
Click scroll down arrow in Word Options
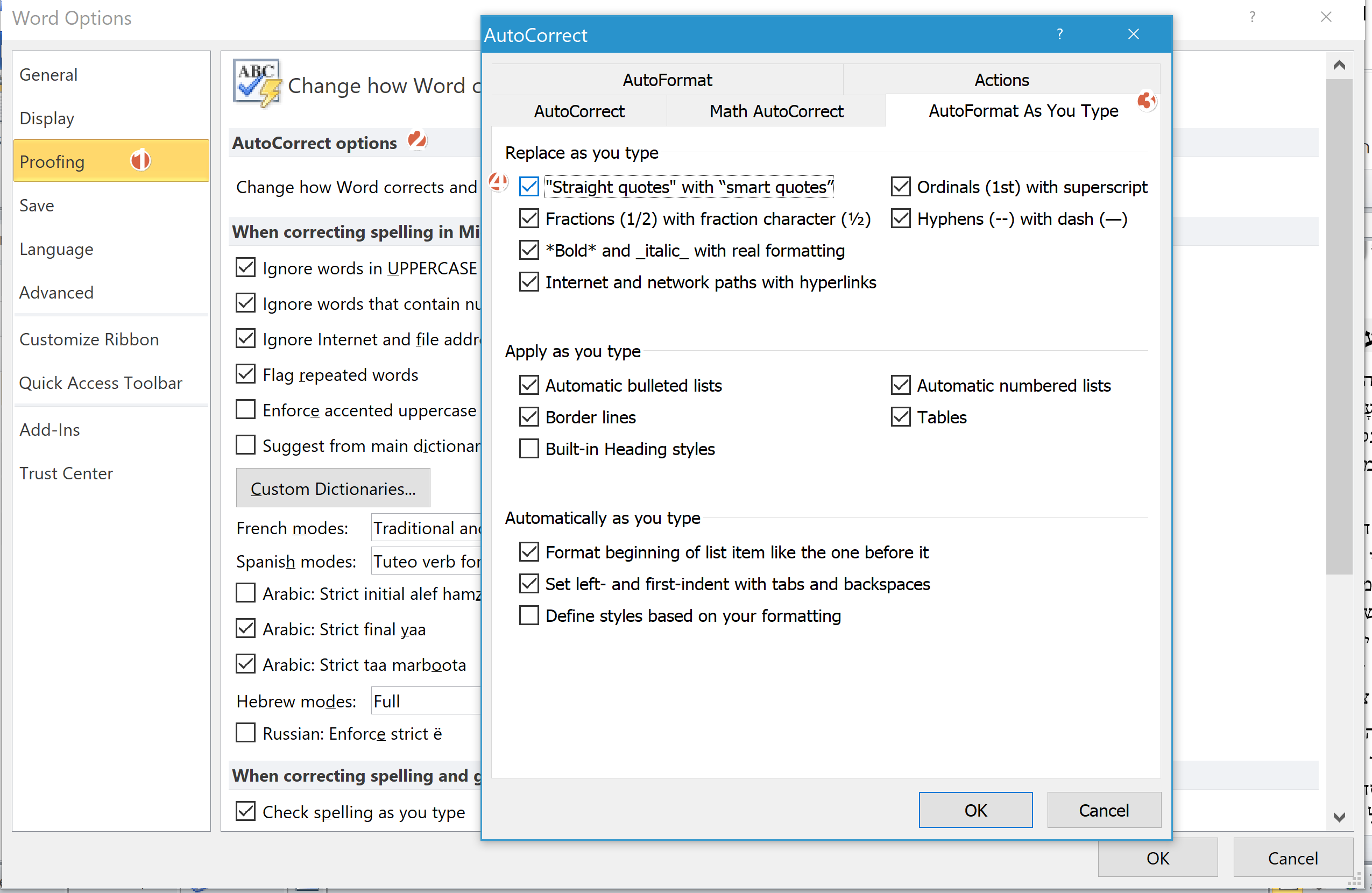point(1339,816)
